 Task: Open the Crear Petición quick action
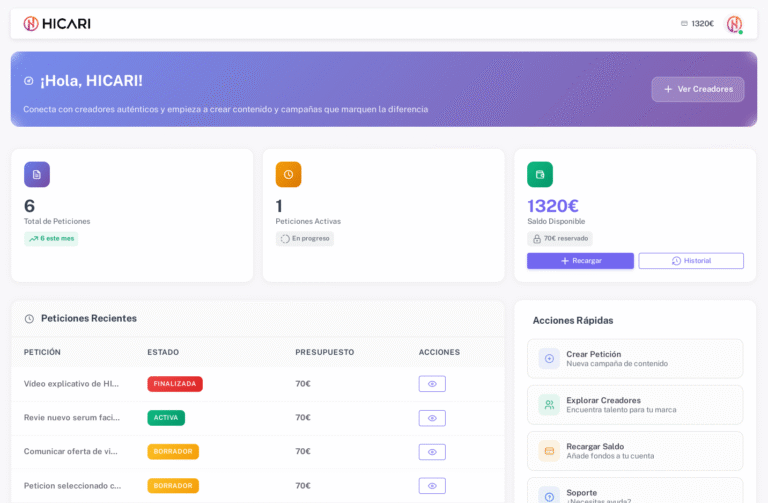pyautogui.click(x=635, y=359)
